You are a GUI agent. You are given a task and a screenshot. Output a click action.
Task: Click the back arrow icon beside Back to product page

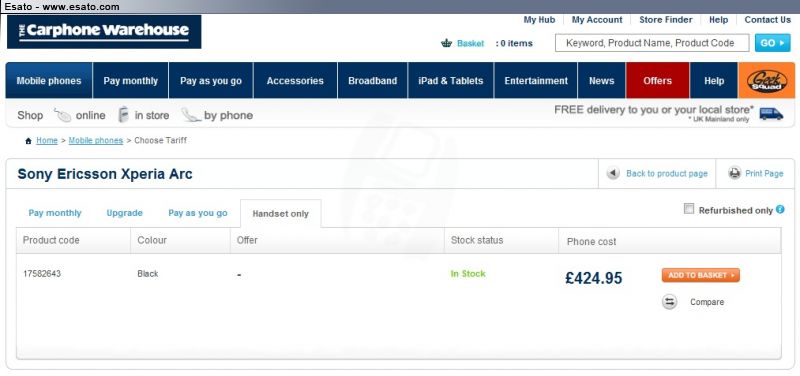coord(613,173)
